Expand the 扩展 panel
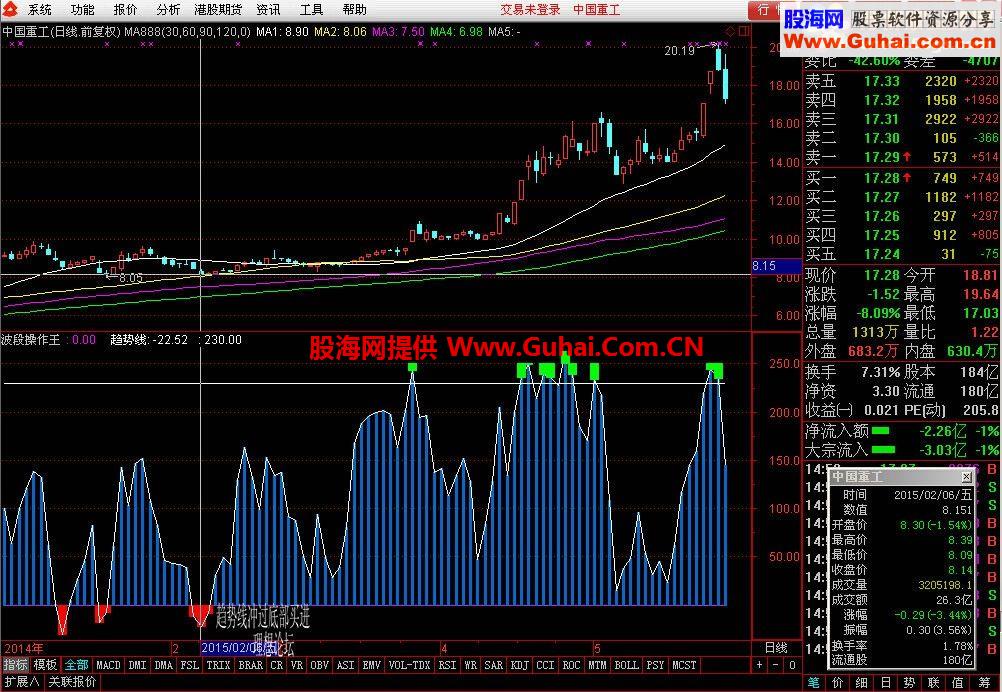The width and height of the screenshot is (1002, 692). (22, 682)
